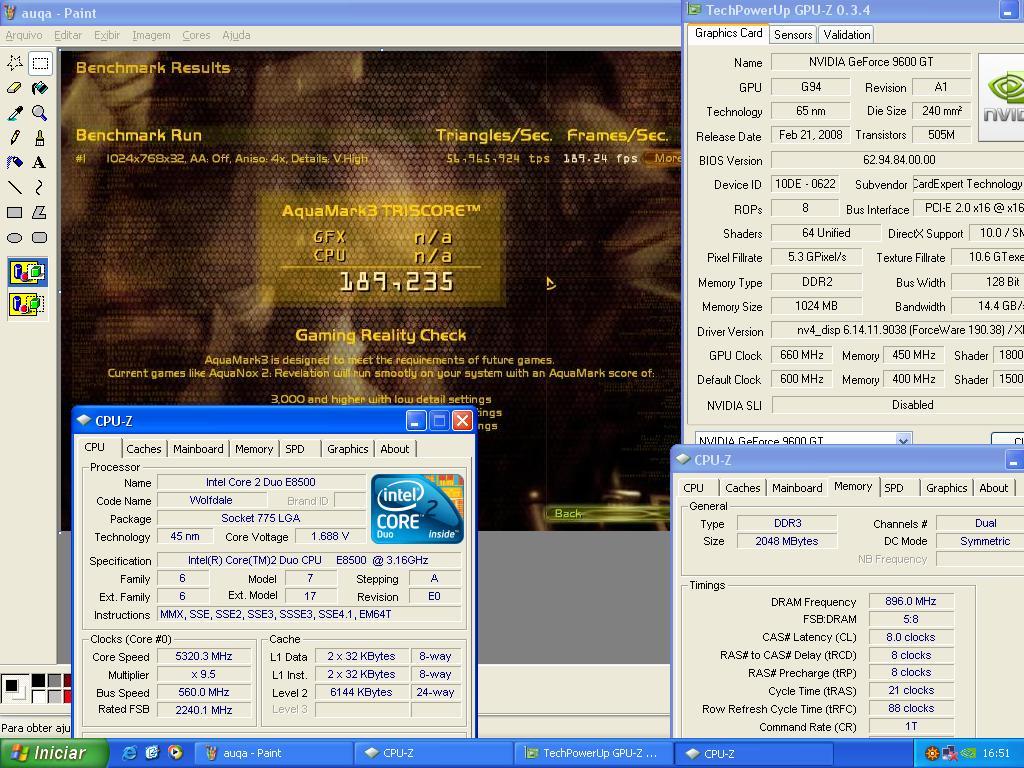Click the Iniciar start button

pyautogui.click(x=54, y=753)
